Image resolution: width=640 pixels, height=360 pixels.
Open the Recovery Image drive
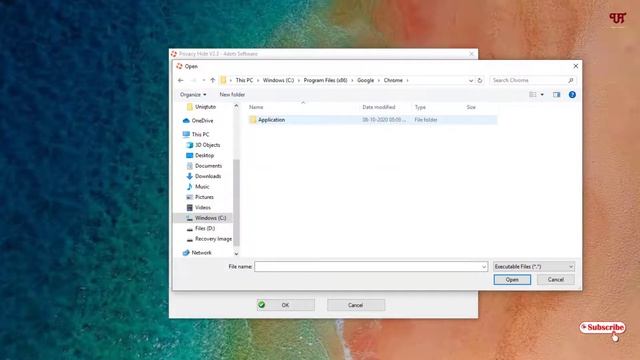coord(213,239)
